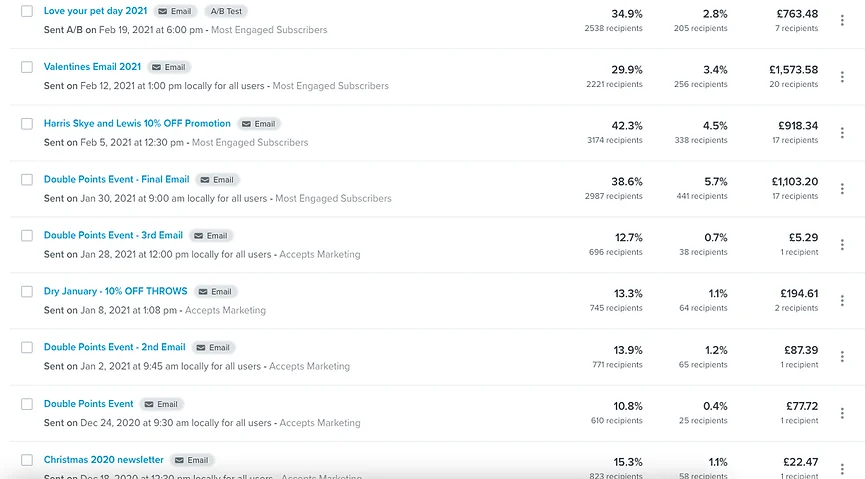
Task: Open more options for Double Points Event campaign
Action: pyautogui.click(x=845, y=414)
